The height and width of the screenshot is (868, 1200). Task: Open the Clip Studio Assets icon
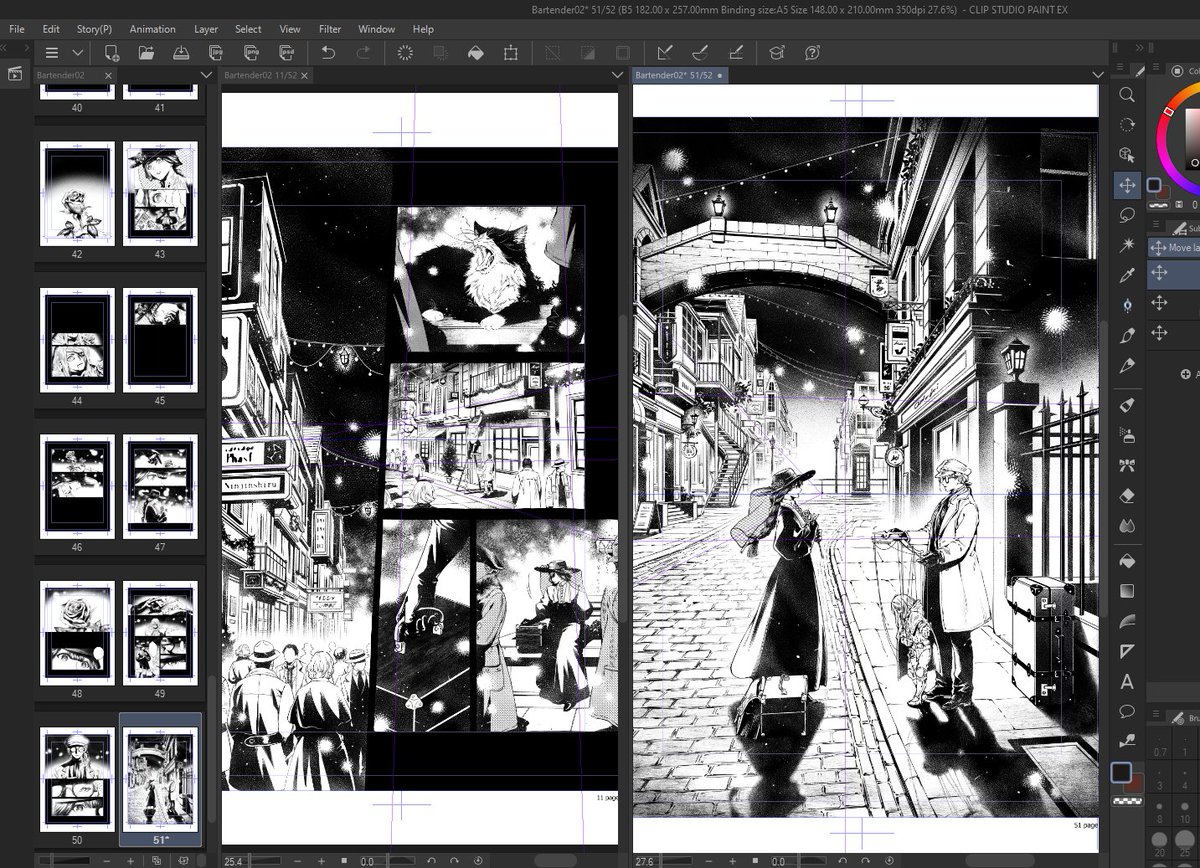pos(777,53)
